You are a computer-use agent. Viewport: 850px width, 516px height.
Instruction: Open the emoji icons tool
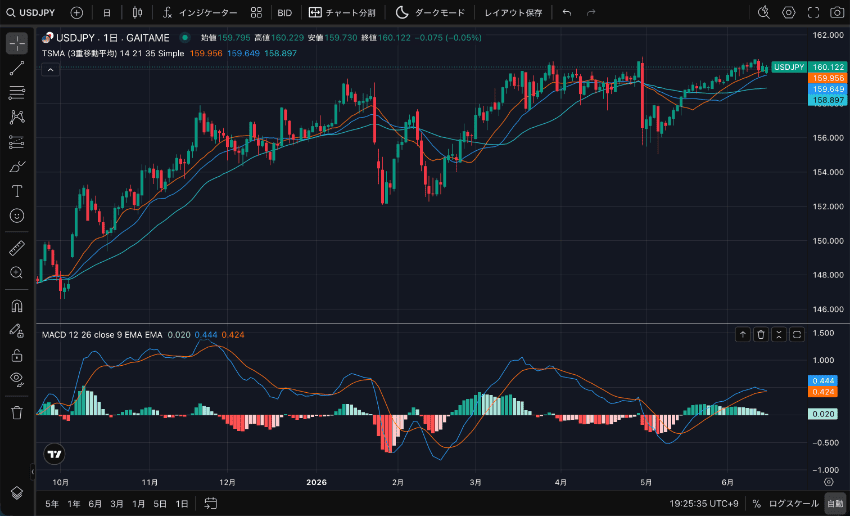17,216
